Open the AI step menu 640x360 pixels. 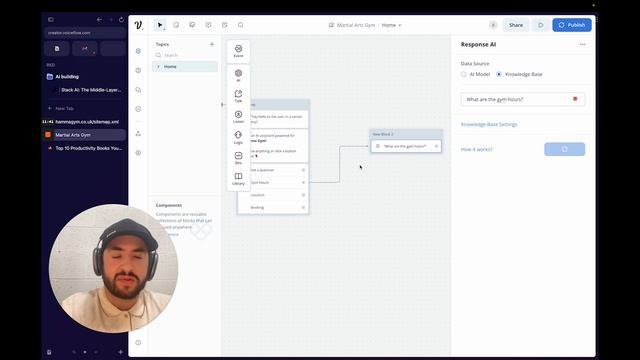coord(238,76)
